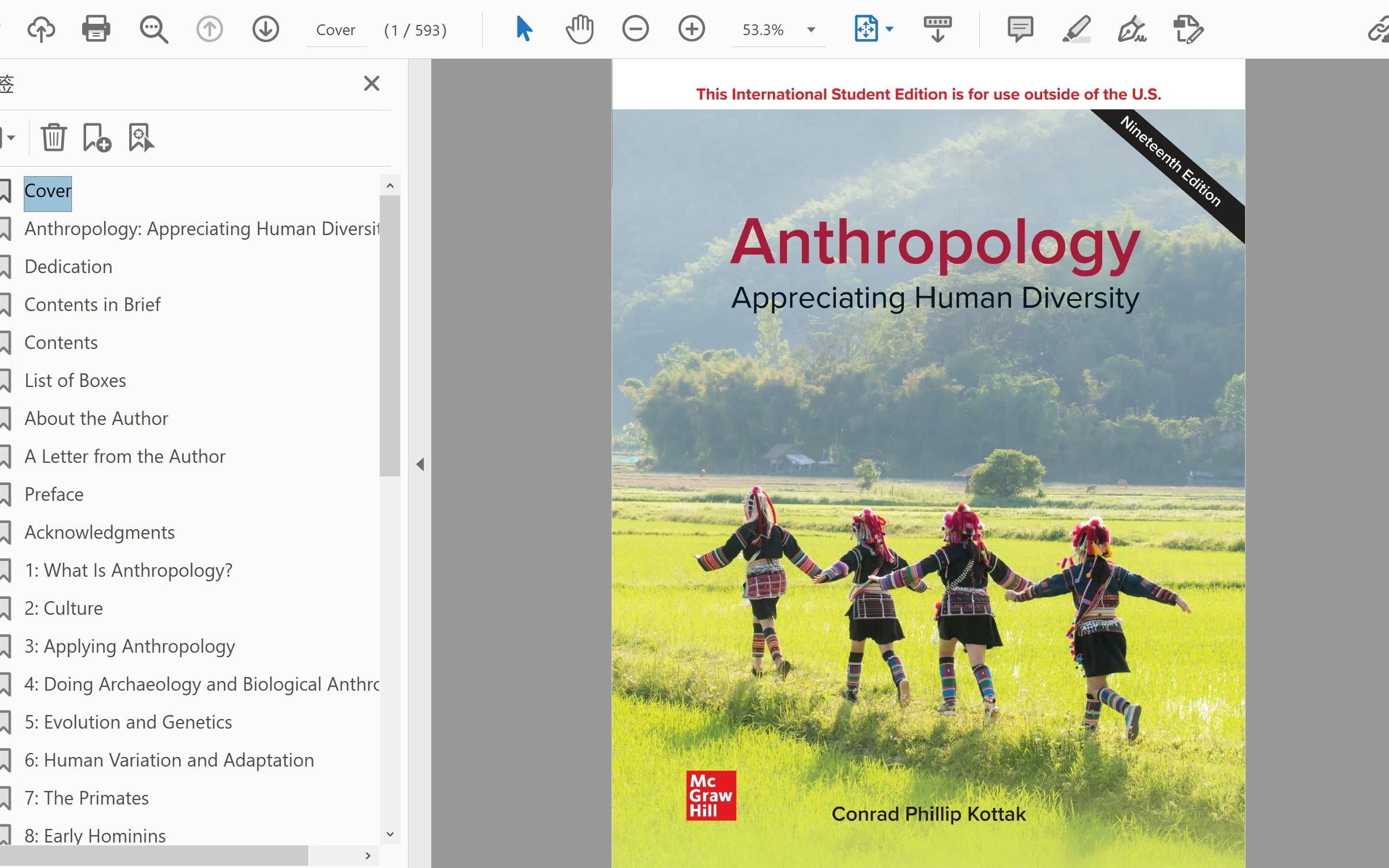Print the document with printer icon
Image resolution: width=1389 pixels, height=868 pixels.
pos(96,29)
